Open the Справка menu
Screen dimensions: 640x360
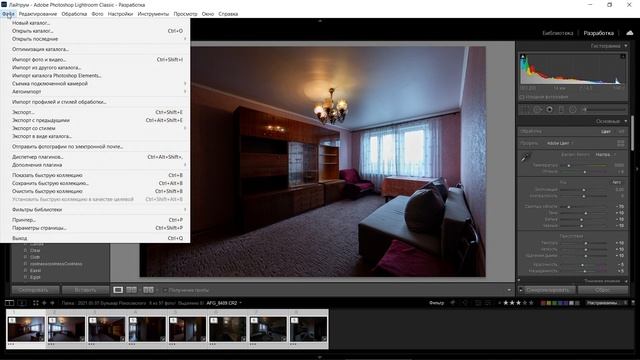point(228,14)
